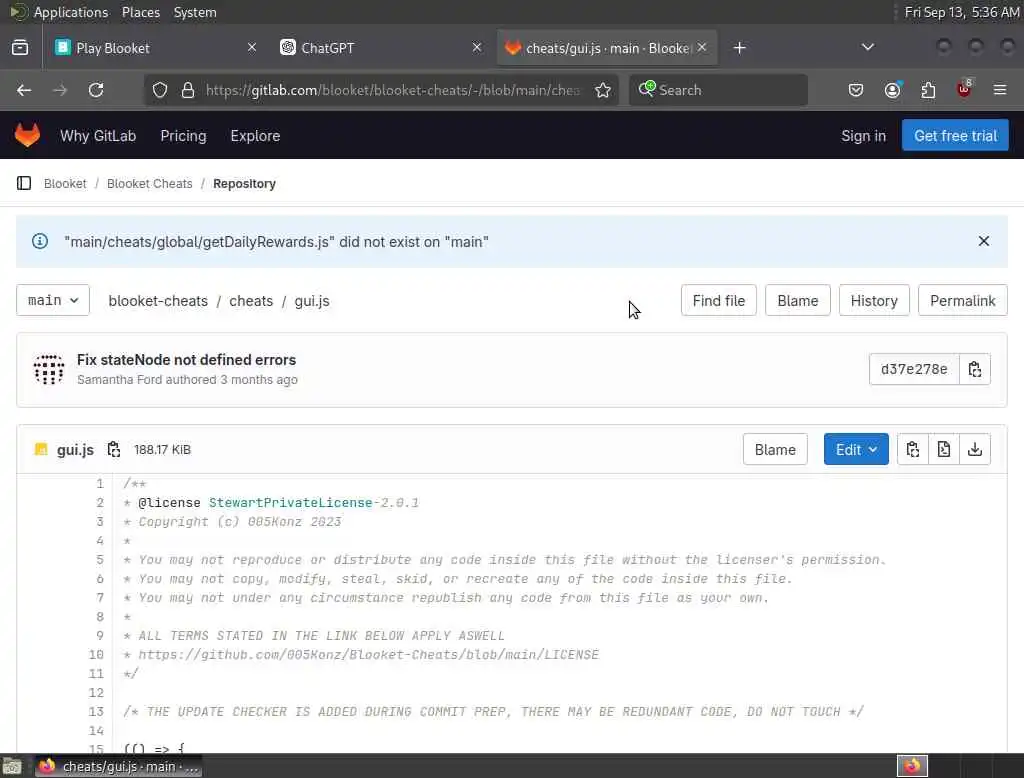Click Sign in link
The height and width of the screenshot is (778, 1024).
coord(863,136)
